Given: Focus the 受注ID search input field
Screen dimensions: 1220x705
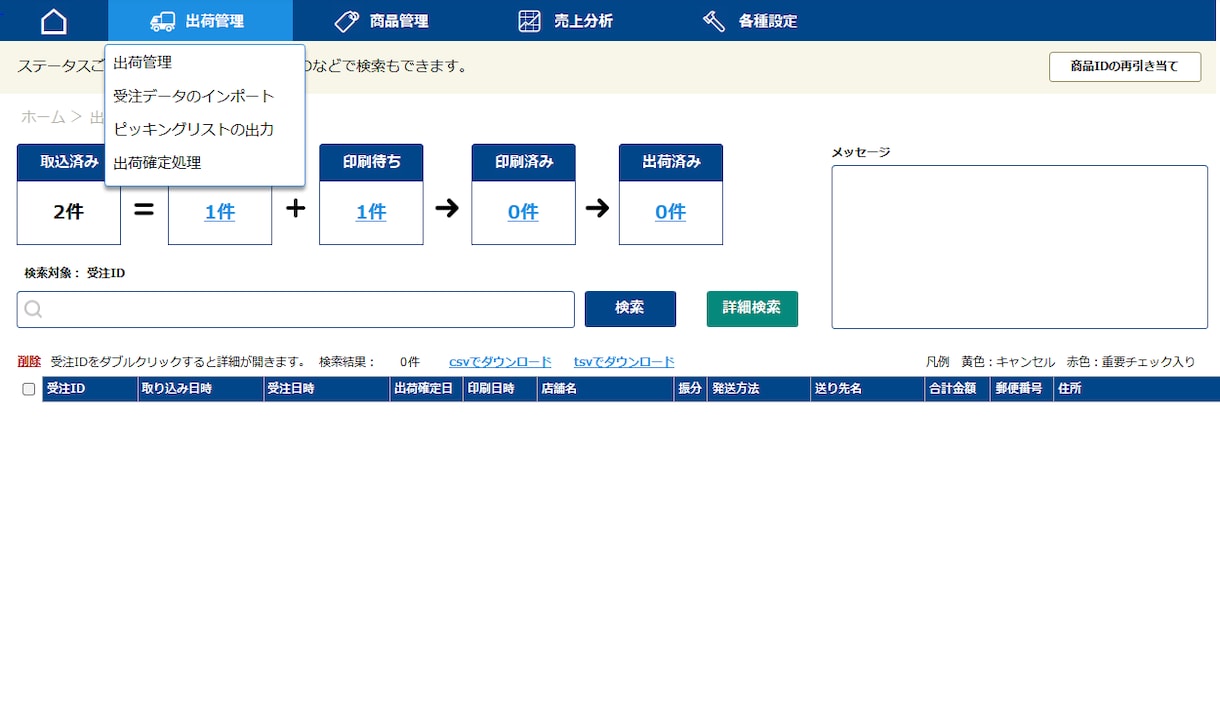Looking at the screenshot, I should click(296, 309).
